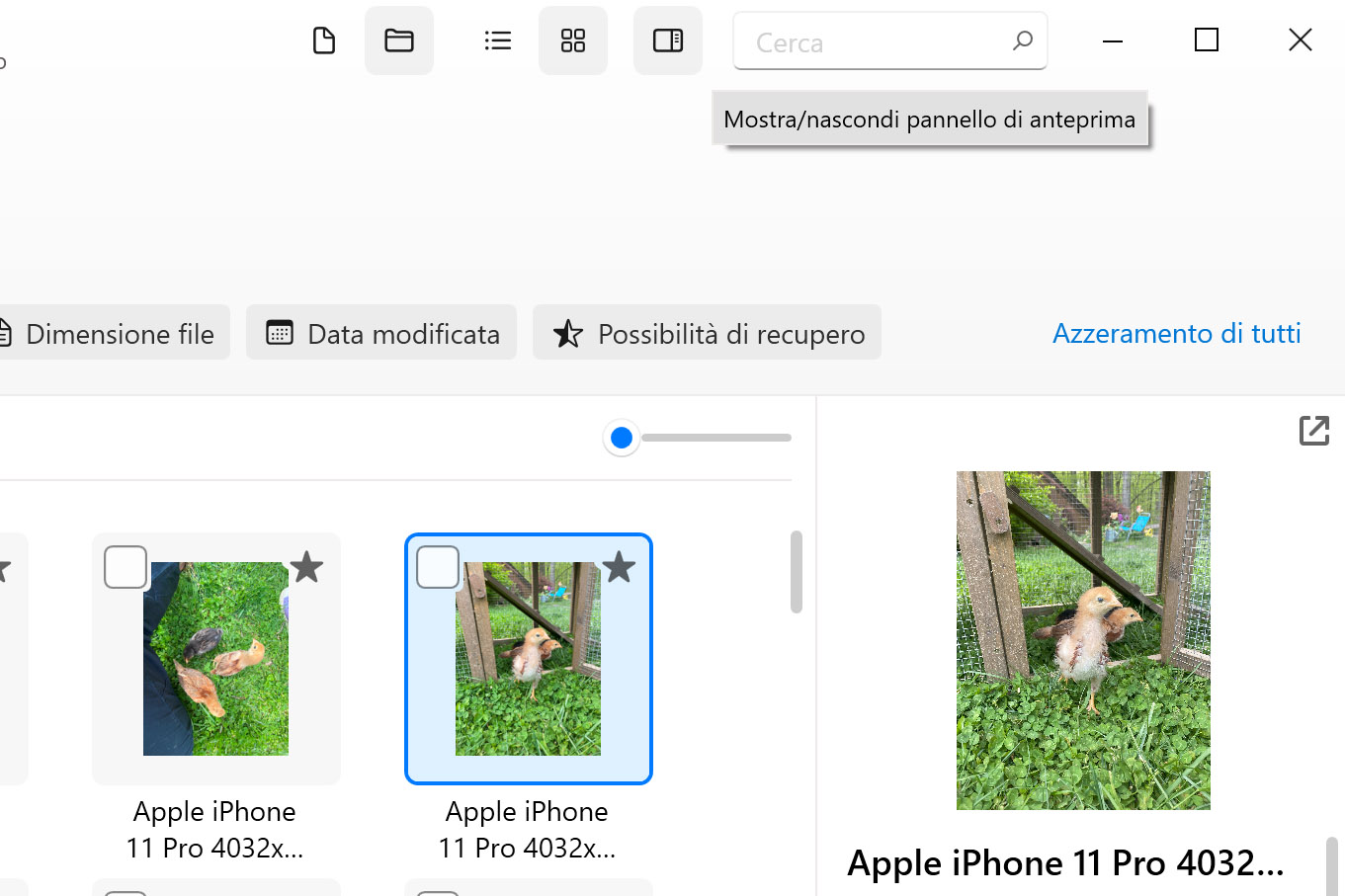Screen dimensions: 1345x896
Task: Select the chick-in-coop thumbnail
Action: point(528,659)
